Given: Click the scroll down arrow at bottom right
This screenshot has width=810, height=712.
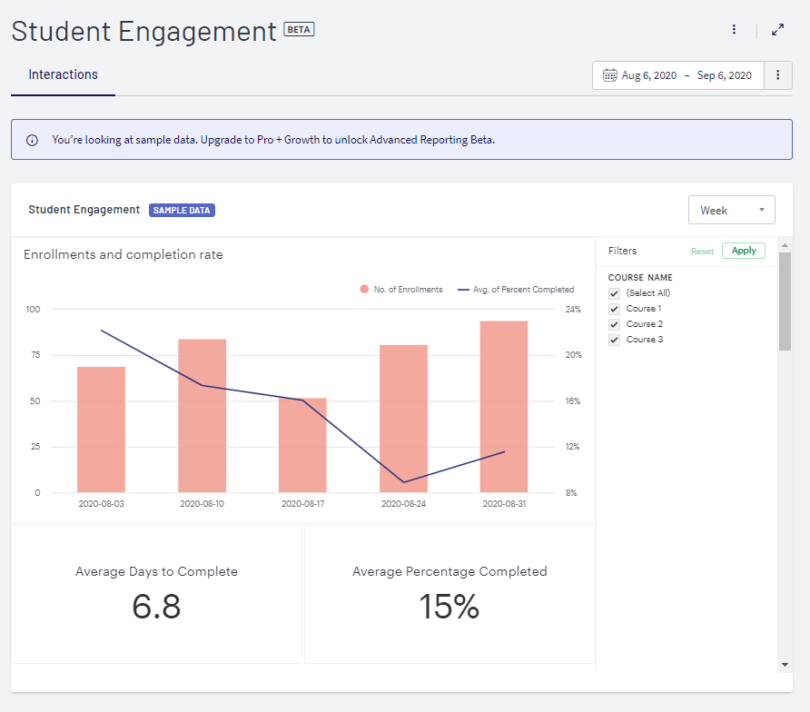Looking at the screenshot, I should [x=783, y=664].
